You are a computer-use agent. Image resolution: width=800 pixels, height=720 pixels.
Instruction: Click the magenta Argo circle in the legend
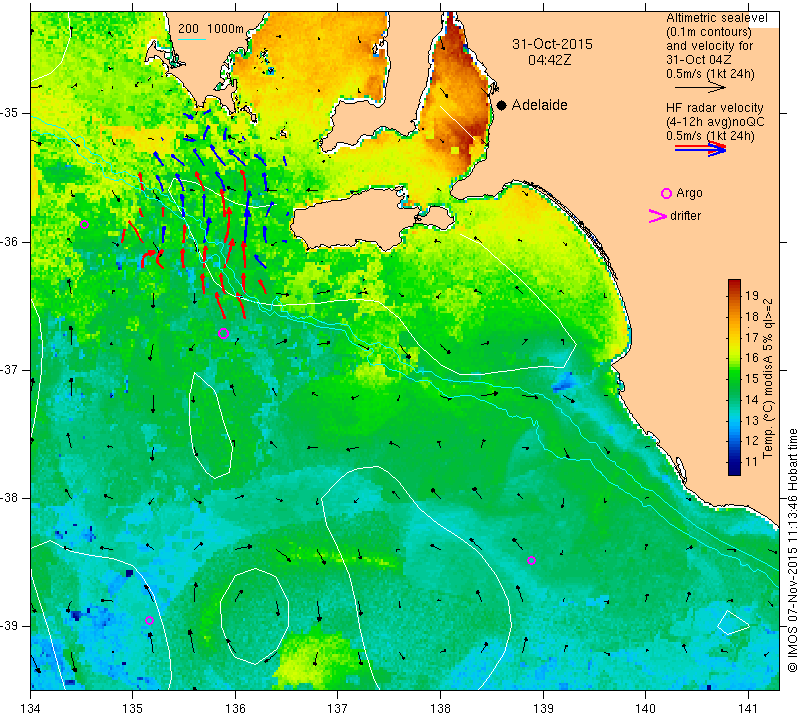[x=666, y=193]
